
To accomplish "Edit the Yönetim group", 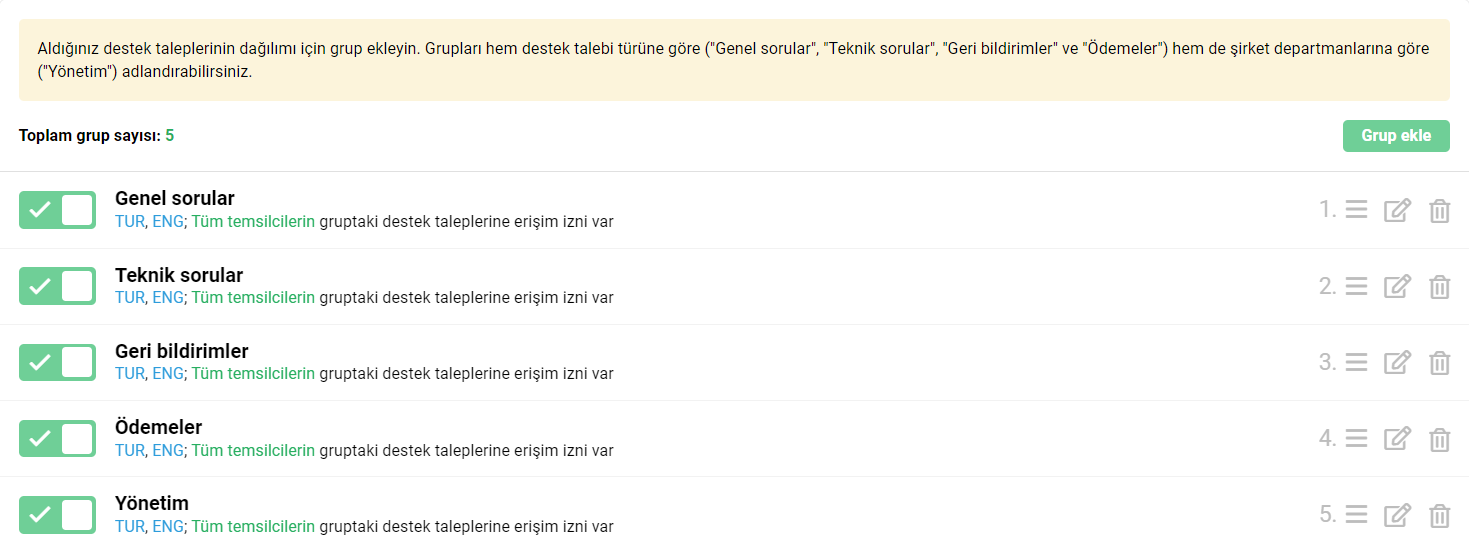I will (1397, 514).
